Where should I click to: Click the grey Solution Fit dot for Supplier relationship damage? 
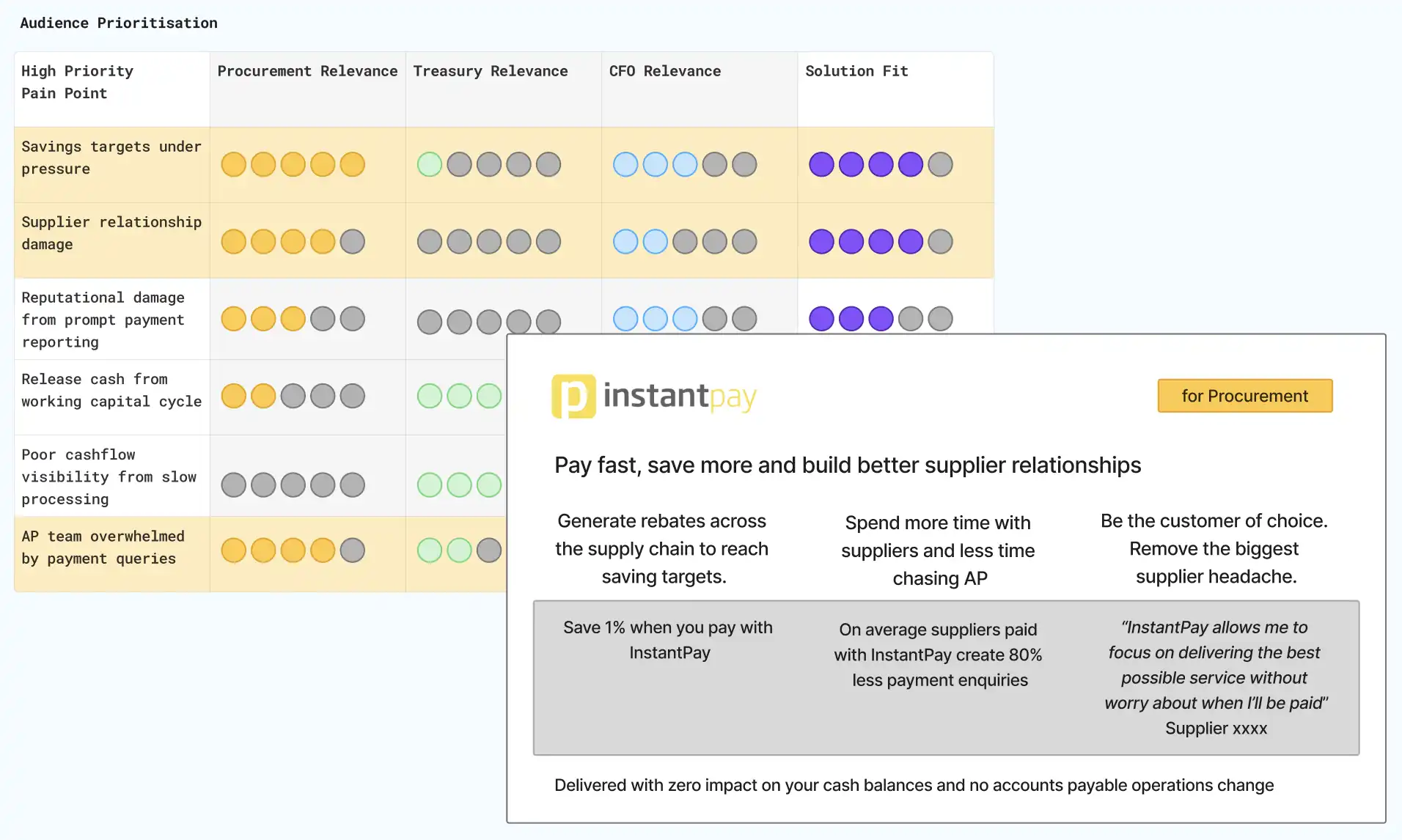coord(940,241)
